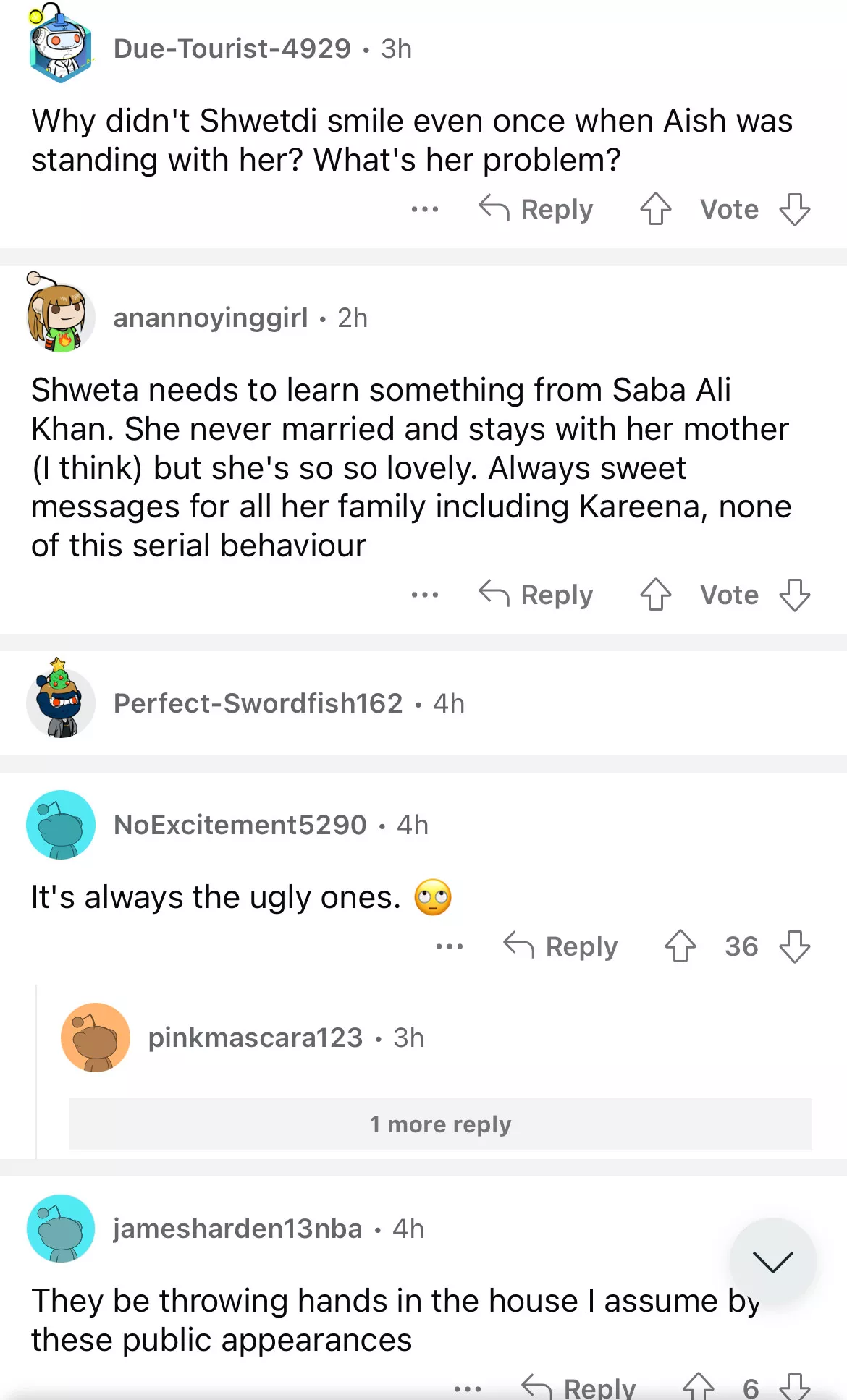The height and width of the screenshot is (1400, 847).
Task: Open pinkmascara123's profile via username
Action: [255, 1038]
